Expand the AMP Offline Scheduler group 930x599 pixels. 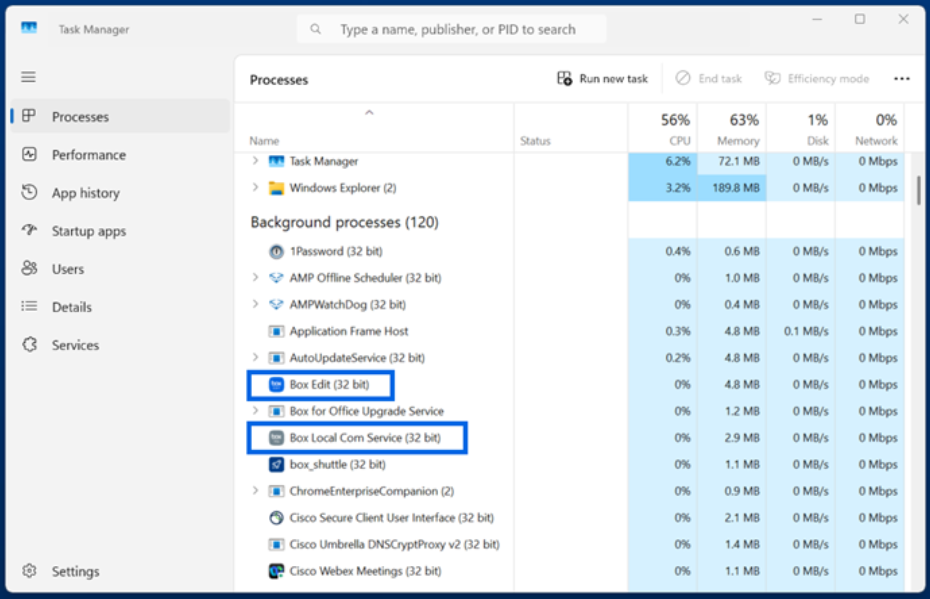tap(256, 278)
